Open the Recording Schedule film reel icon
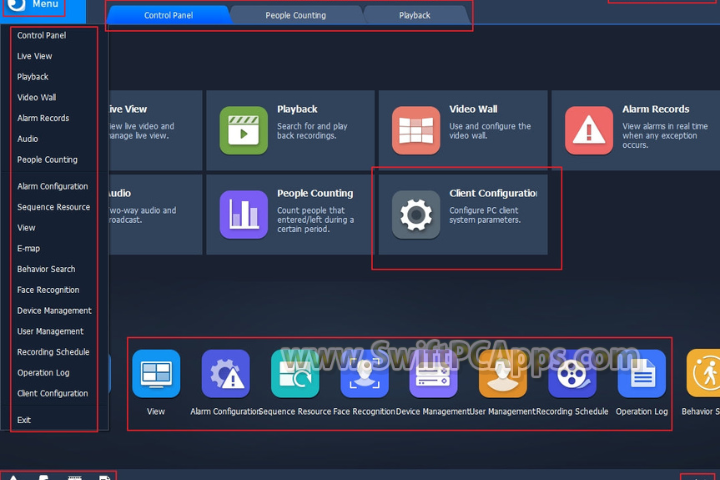Screen dimensions: 720x480 (572, 373)
